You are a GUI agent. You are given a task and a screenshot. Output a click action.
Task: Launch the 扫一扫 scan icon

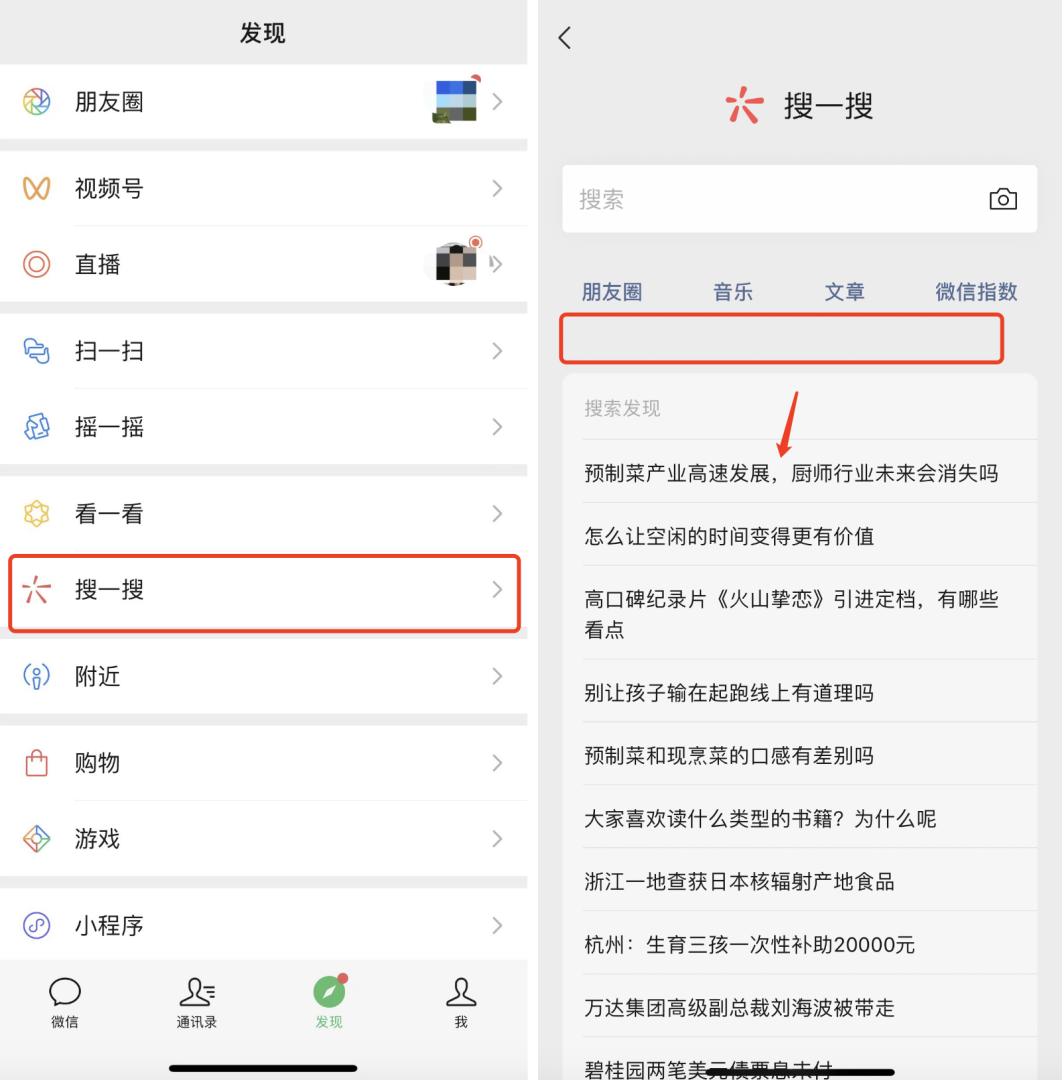click(x=36, y=351)
